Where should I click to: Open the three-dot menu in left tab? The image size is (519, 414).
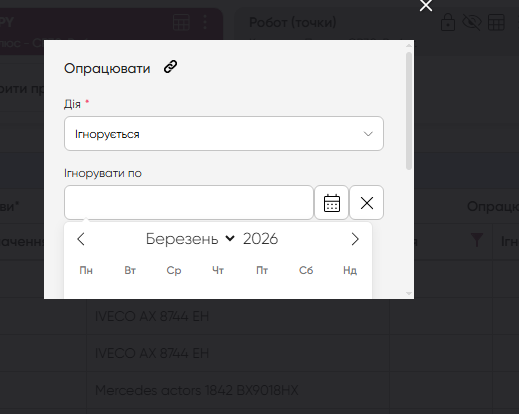tap(205, 22)
